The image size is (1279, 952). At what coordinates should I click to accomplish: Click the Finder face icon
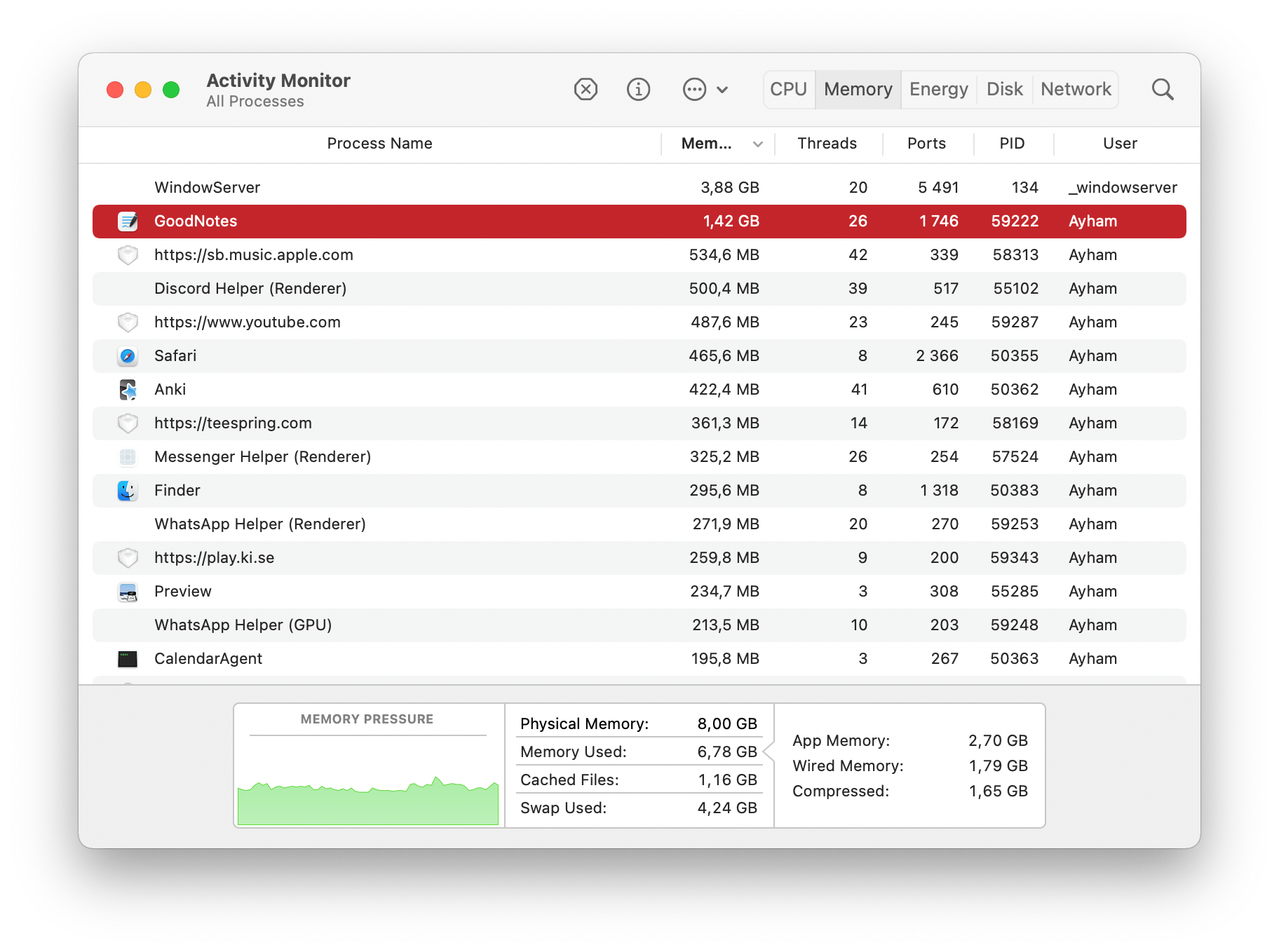128,491
